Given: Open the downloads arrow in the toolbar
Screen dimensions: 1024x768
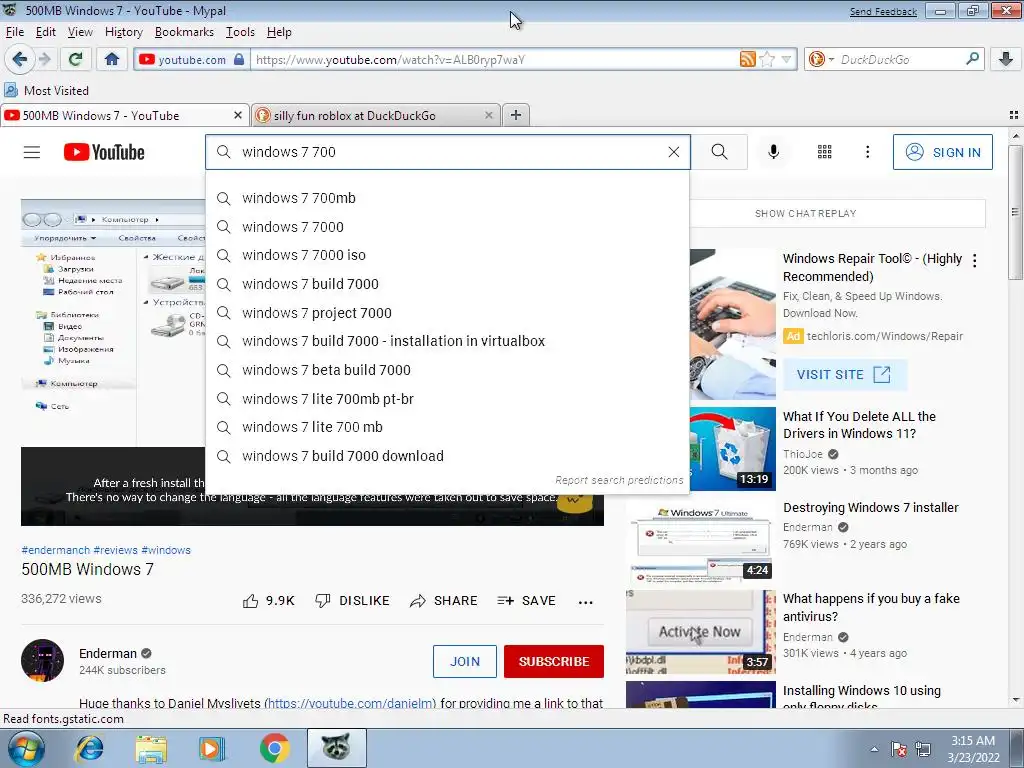Looking at the screenshot, I should (x=1006, y=59).
